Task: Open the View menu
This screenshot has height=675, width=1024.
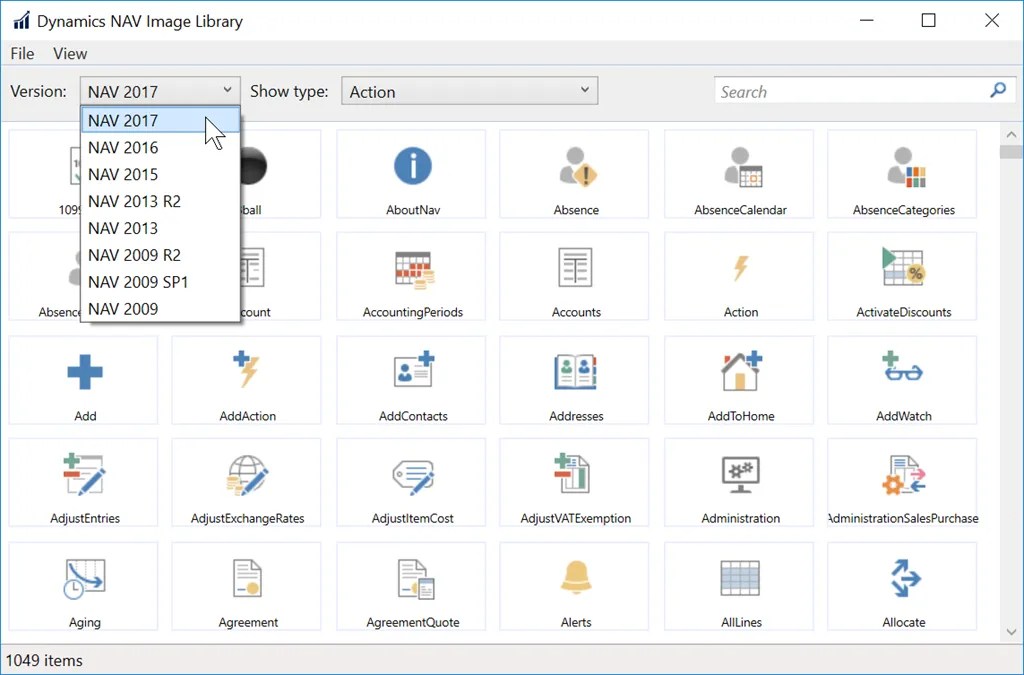Action: coord(70,54)
